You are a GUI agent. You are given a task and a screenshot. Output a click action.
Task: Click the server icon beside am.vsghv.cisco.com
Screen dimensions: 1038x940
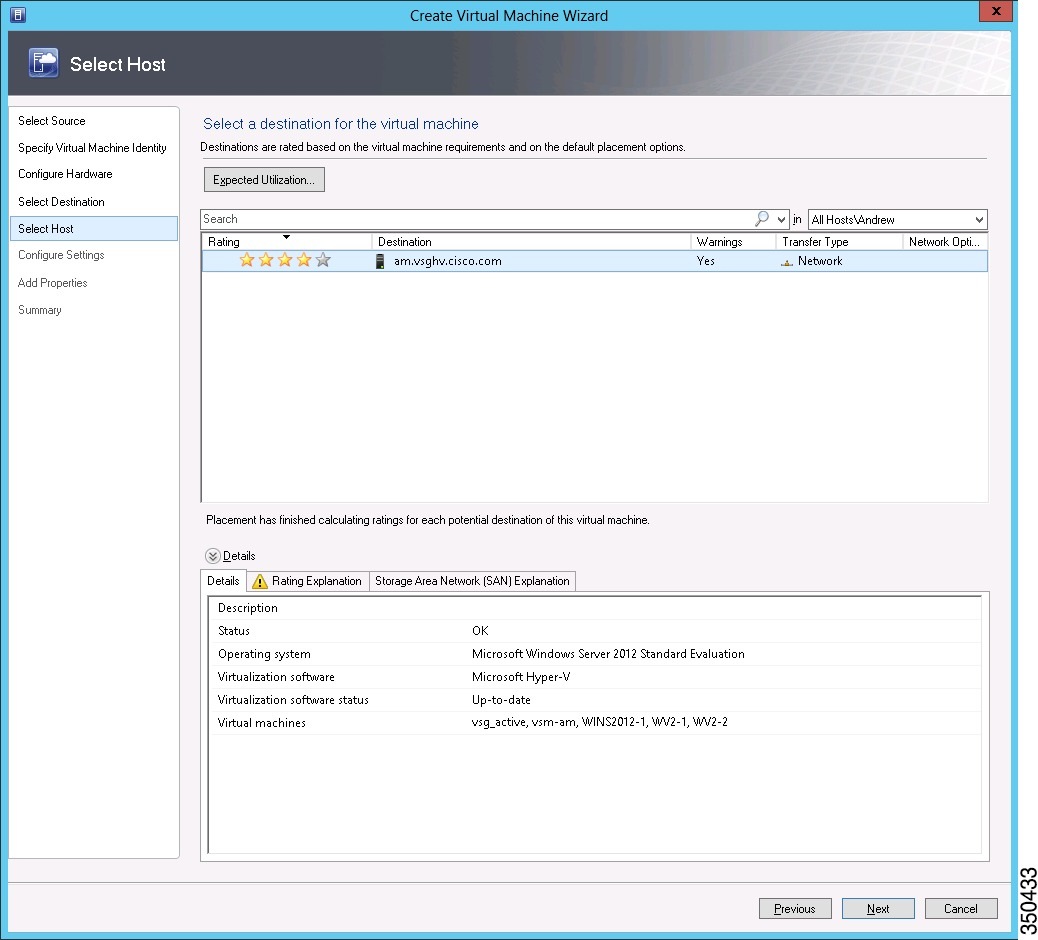(380, 261)
